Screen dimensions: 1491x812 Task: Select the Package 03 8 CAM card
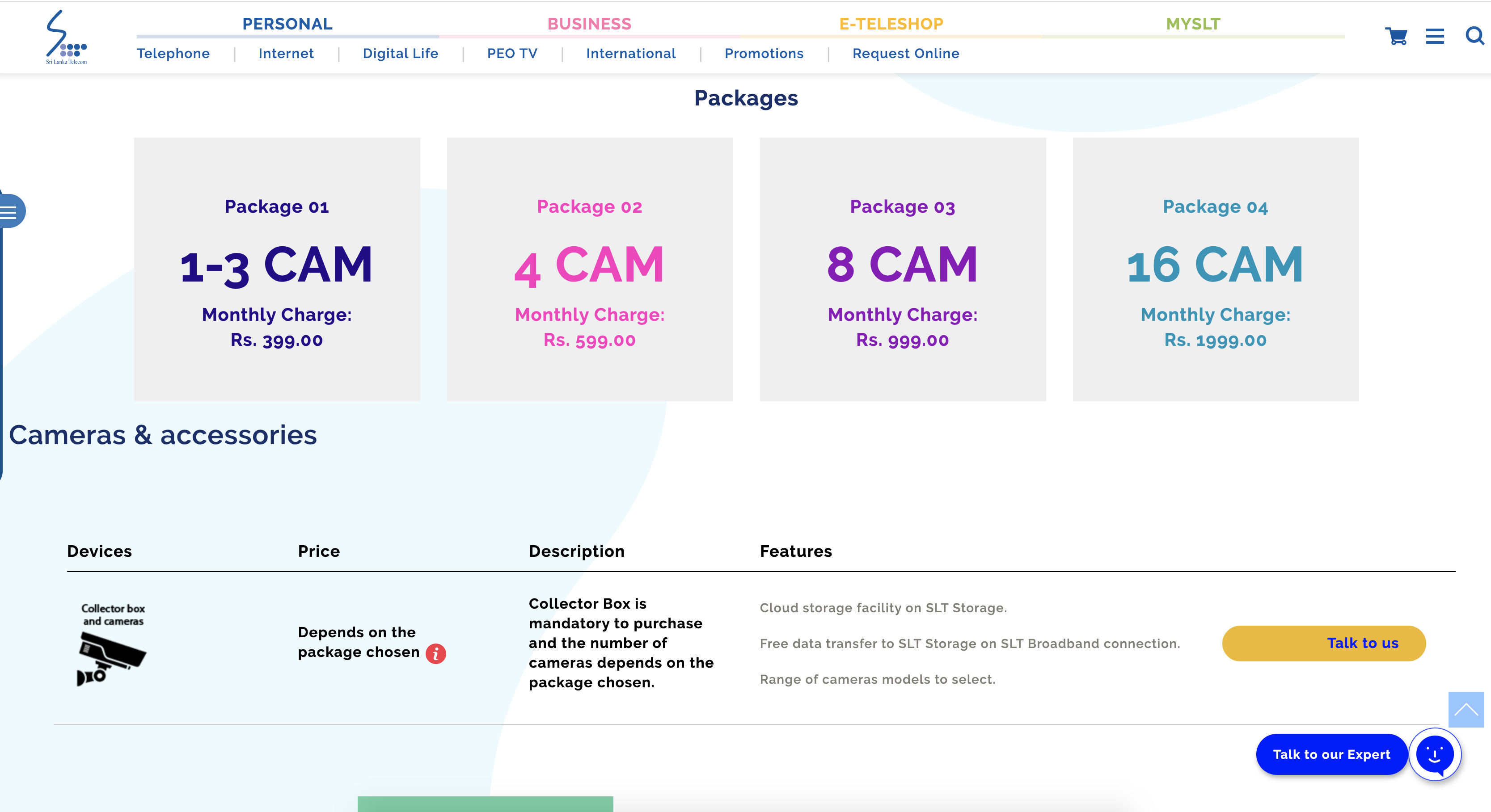903,269
